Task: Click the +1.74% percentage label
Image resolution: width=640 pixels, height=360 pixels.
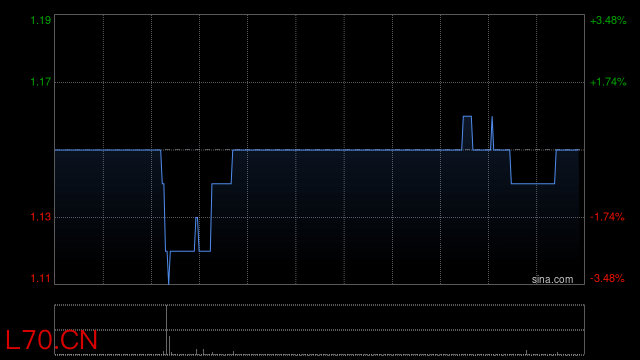Action: [608, 82]
